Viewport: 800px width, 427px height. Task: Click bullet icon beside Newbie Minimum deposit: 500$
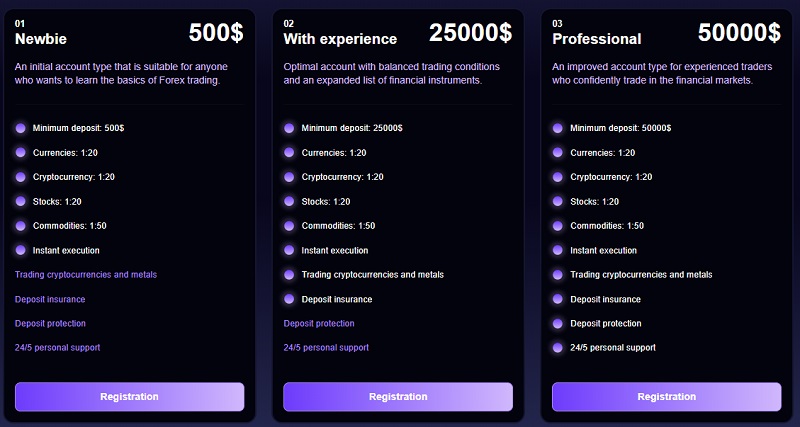[x=21, y=128]
